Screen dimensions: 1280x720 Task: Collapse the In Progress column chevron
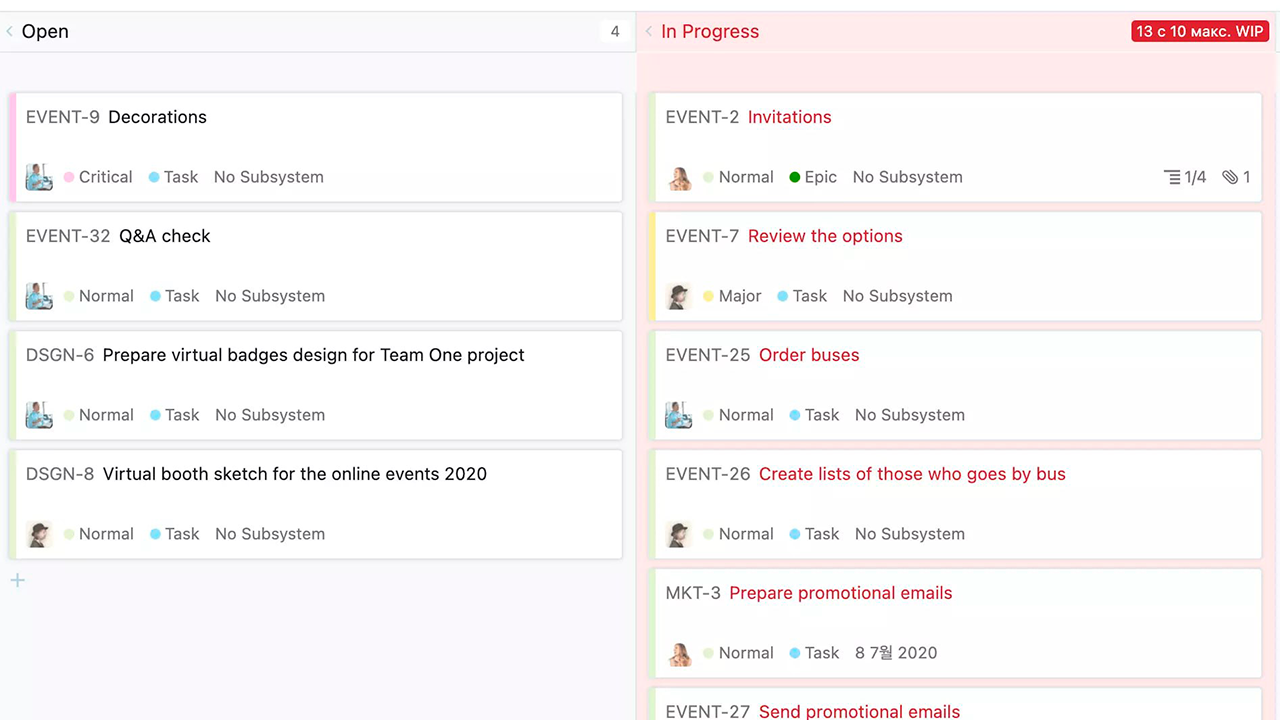pos(649,32)
